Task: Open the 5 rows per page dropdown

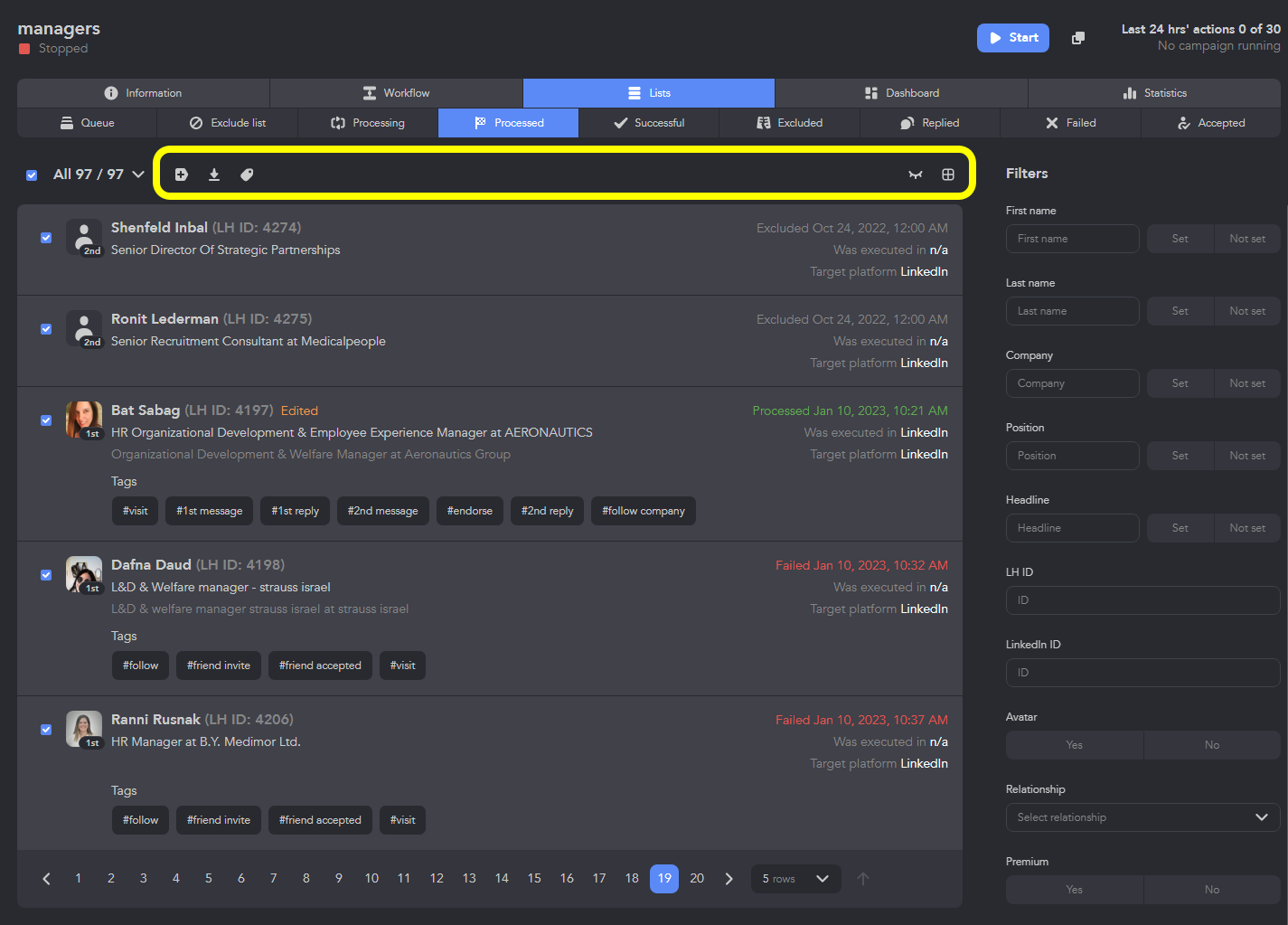Action: 795,879
